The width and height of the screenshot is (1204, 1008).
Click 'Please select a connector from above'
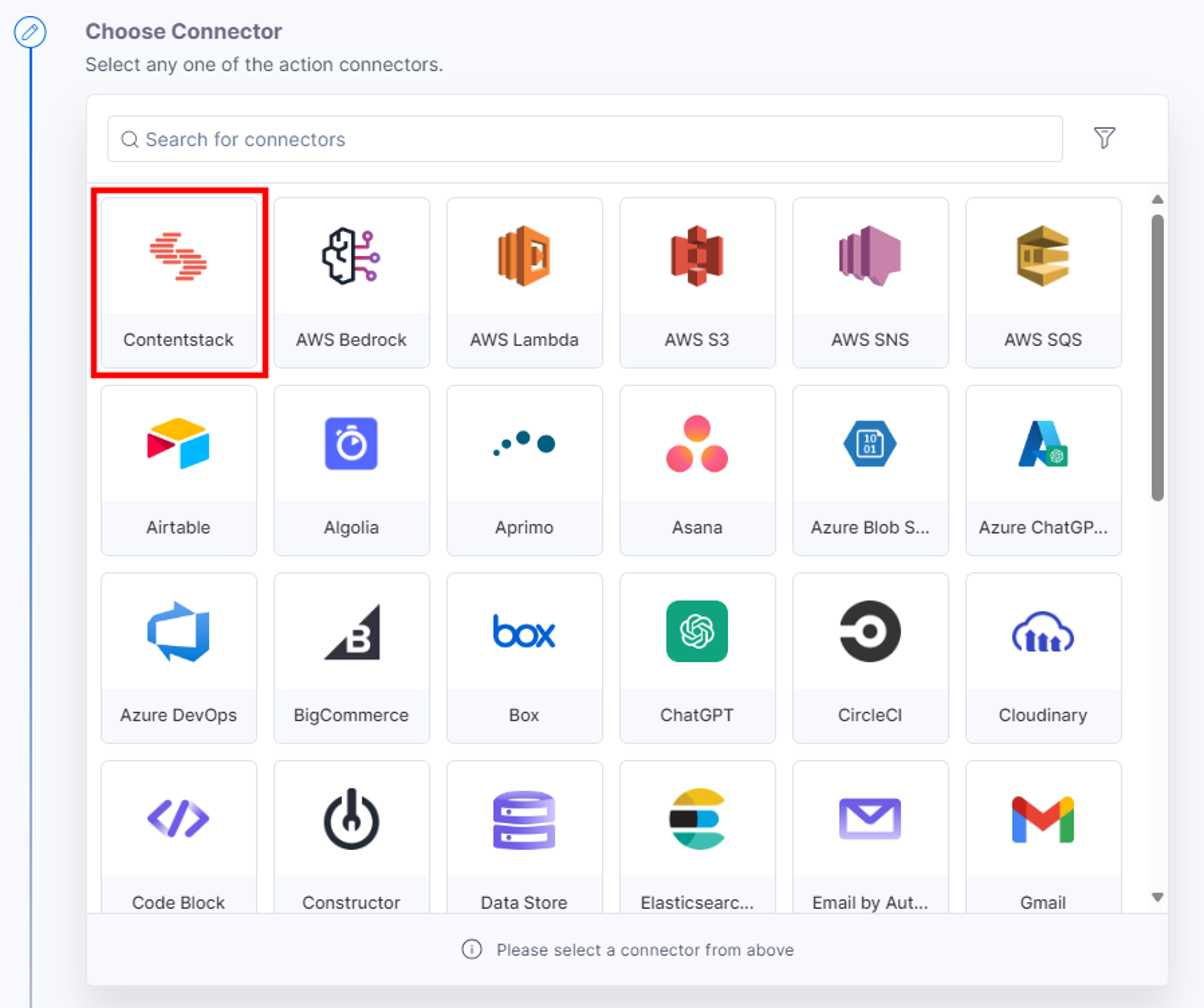(645, 949)
